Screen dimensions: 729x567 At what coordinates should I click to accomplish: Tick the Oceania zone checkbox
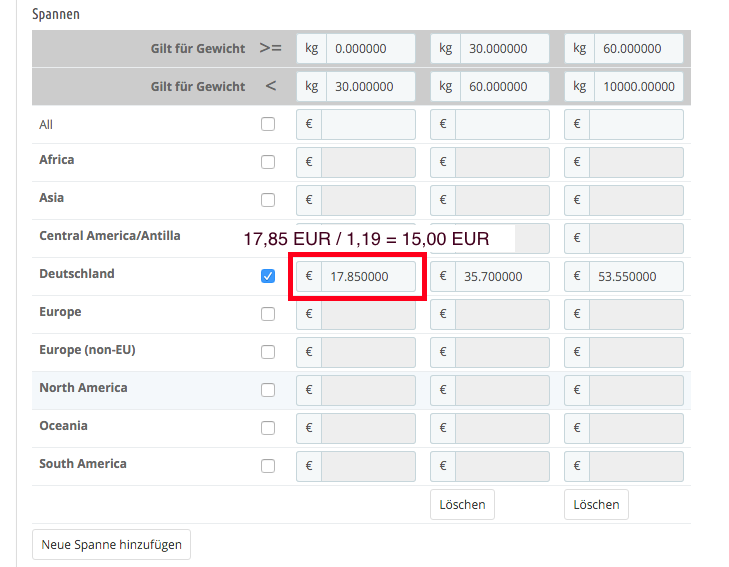click(x=267, y=428)
